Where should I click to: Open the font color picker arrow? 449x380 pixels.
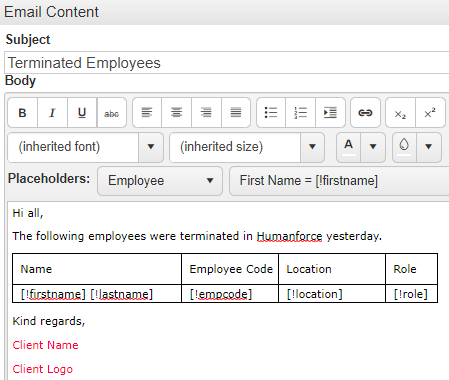(373, 147)
